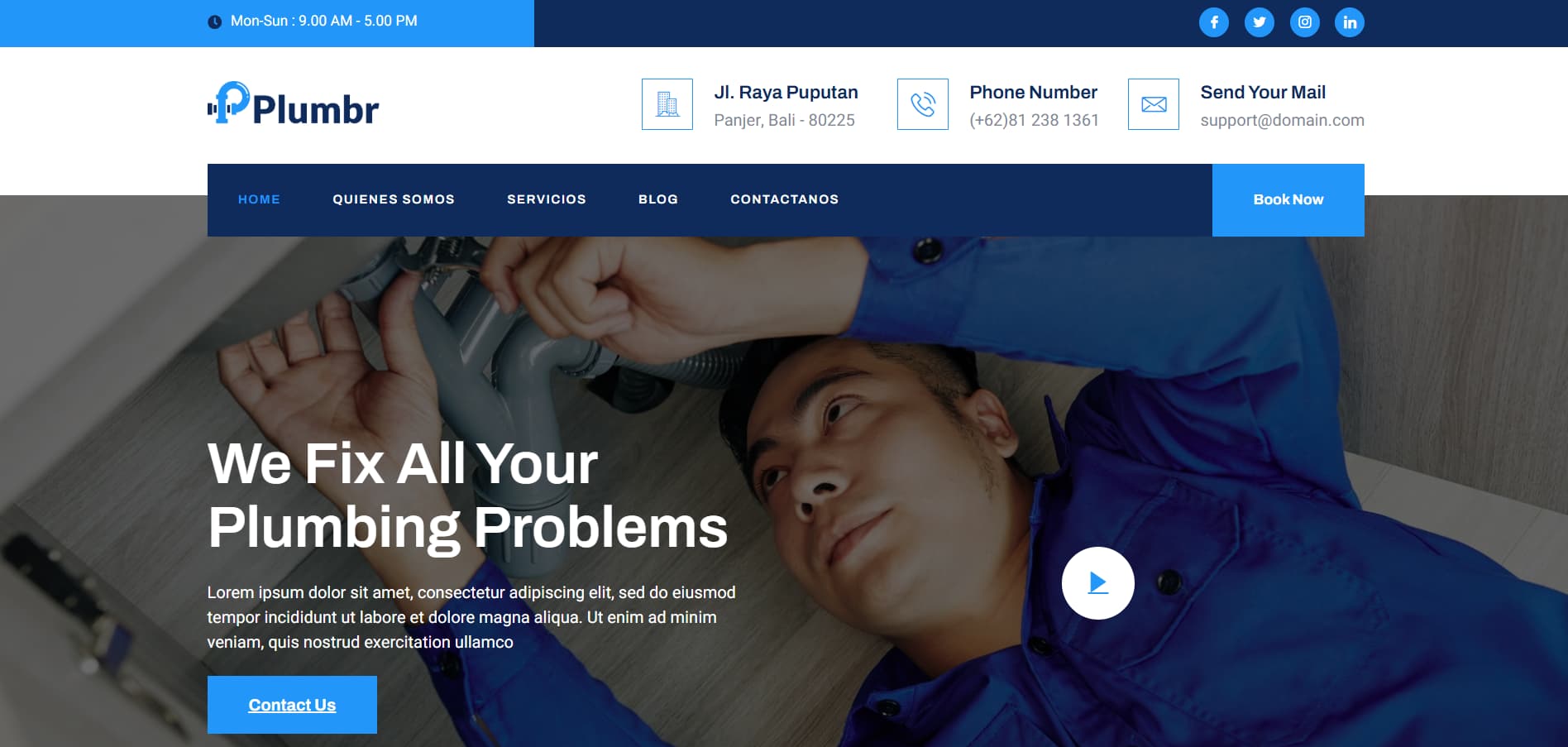This screenshot has width=1568, height=747.
Task: Play the hero video
Action: pos(1097,583)
